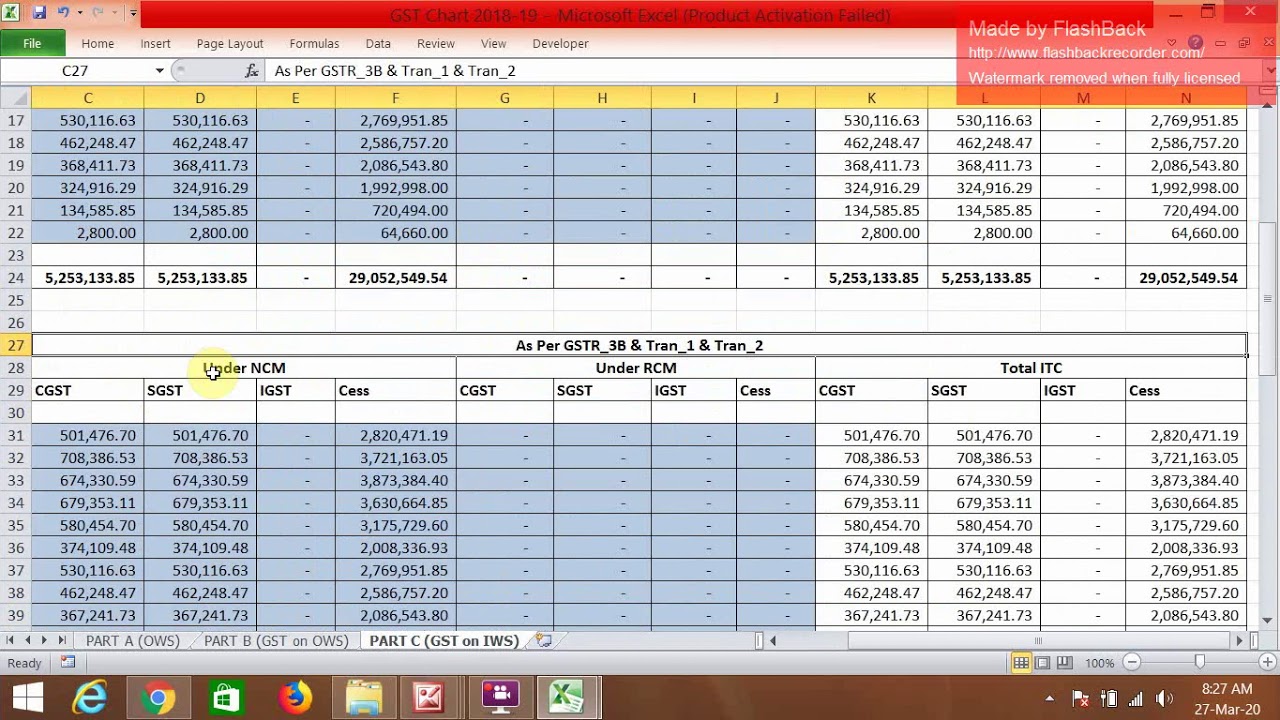Select column F header
Image resolution: width=1280 pixels, height=720 pixels.
click(x=395, y=98)
